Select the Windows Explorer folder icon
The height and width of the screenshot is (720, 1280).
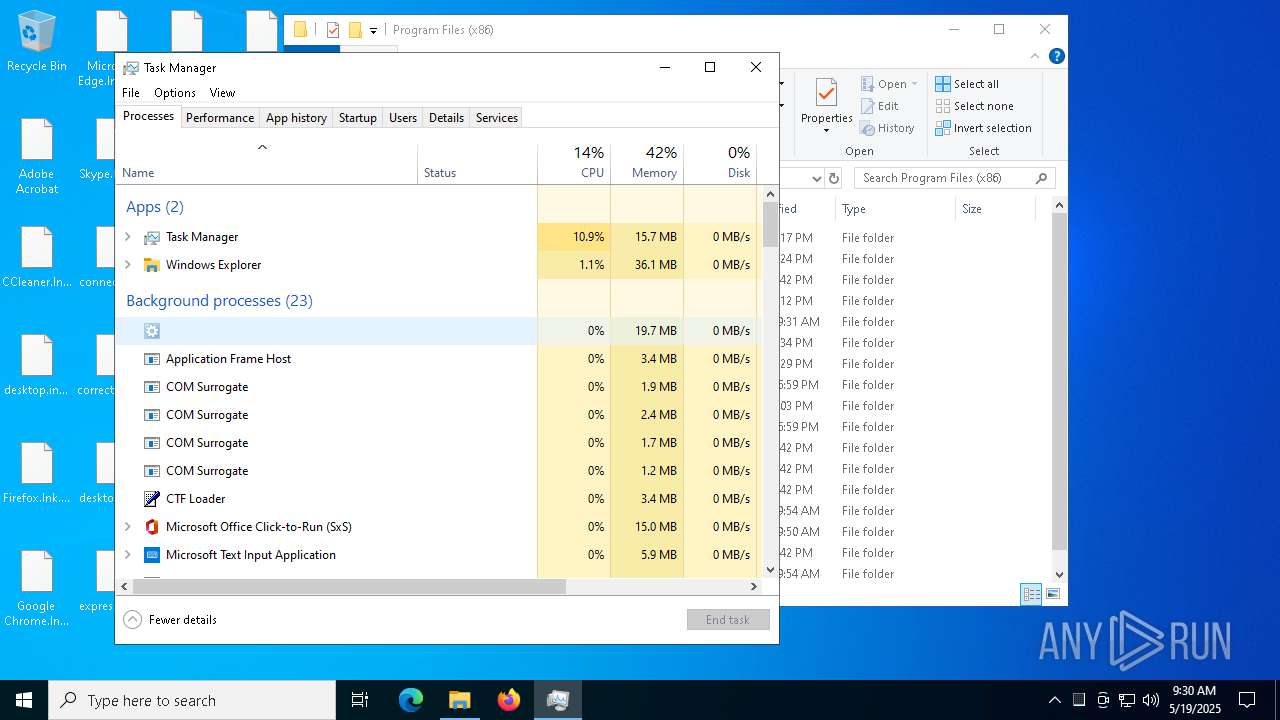pyautogui.click(x=152, y=265)
